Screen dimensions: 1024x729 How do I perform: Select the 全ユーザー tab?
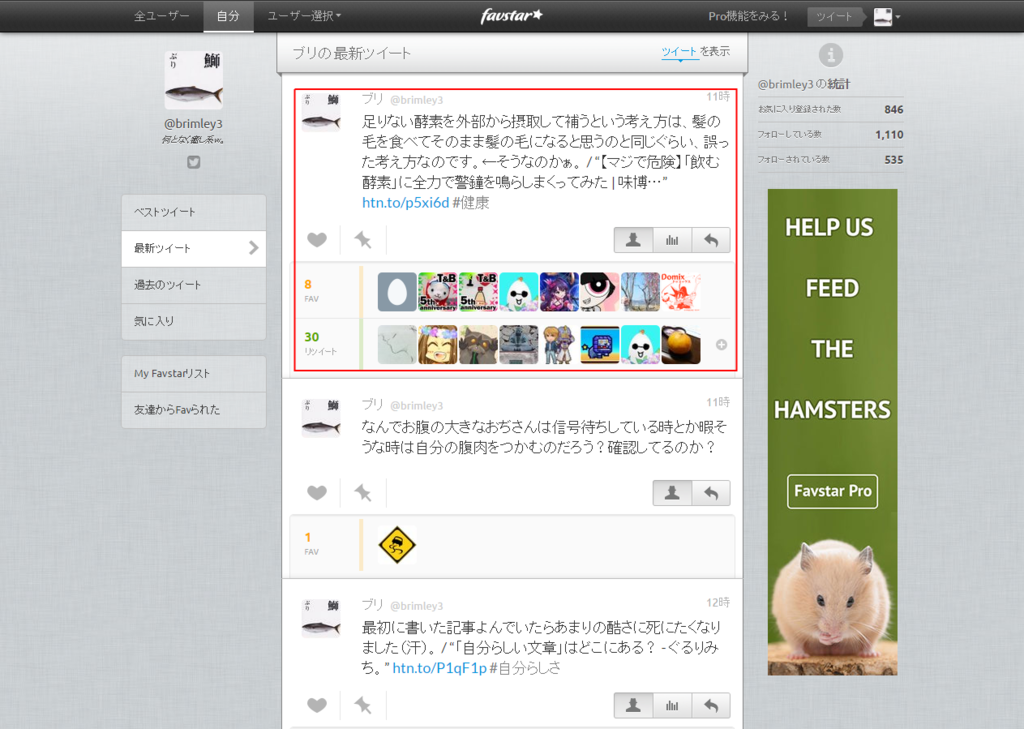click(x=161, y=16)
